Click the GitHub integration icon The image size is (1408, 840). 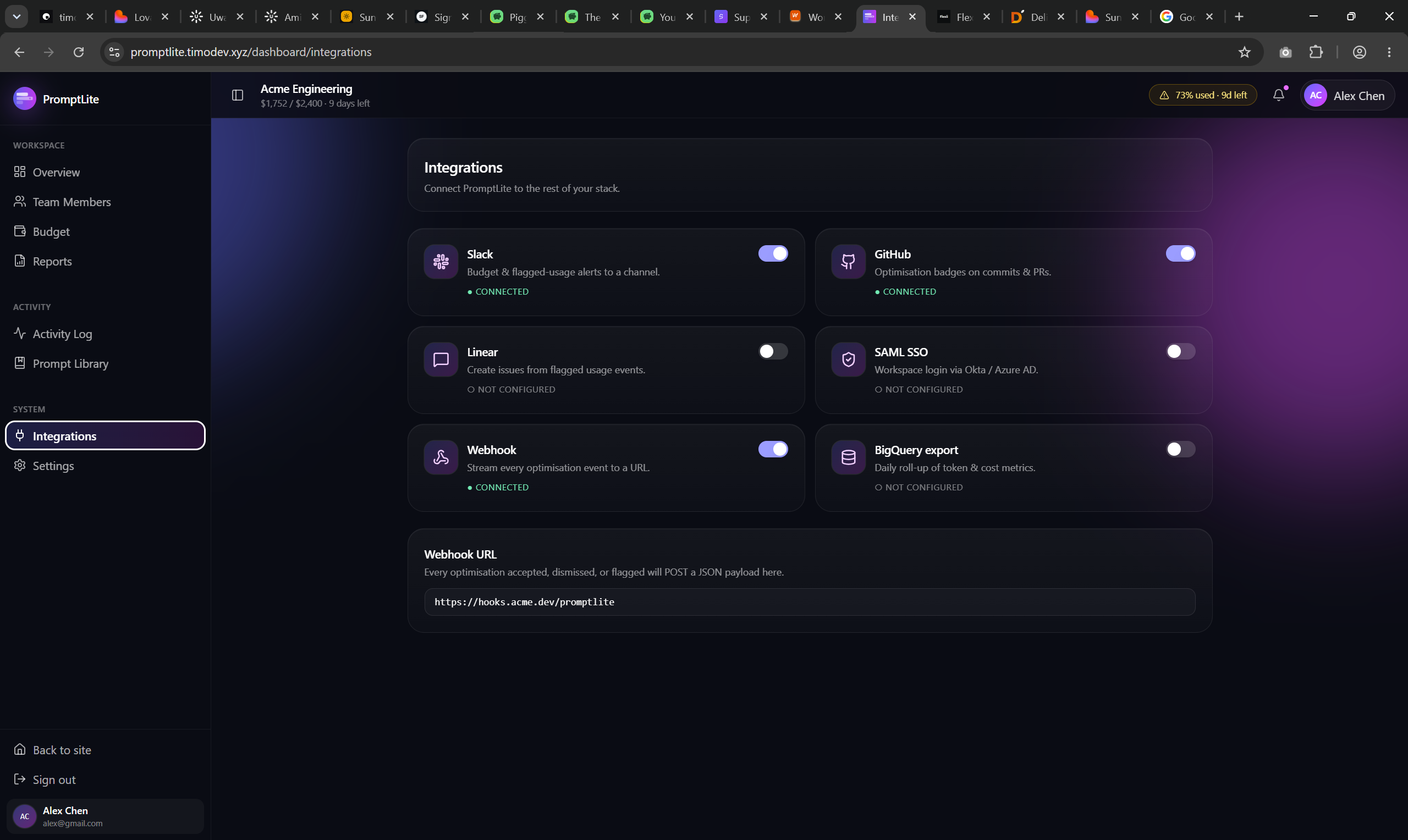[848, 262]
